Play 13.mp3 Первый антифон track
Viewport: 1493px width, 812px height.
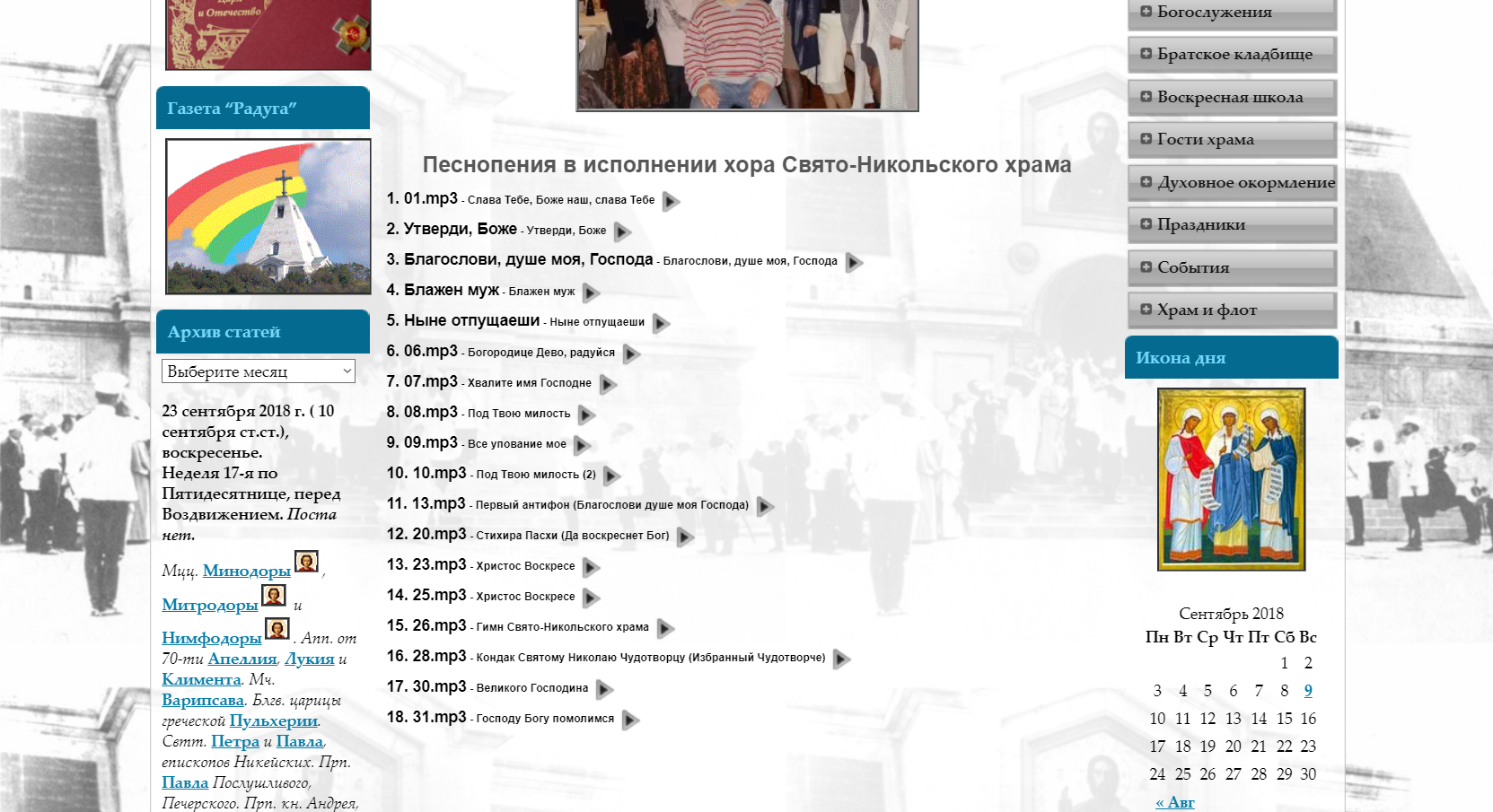coord(765,506)
